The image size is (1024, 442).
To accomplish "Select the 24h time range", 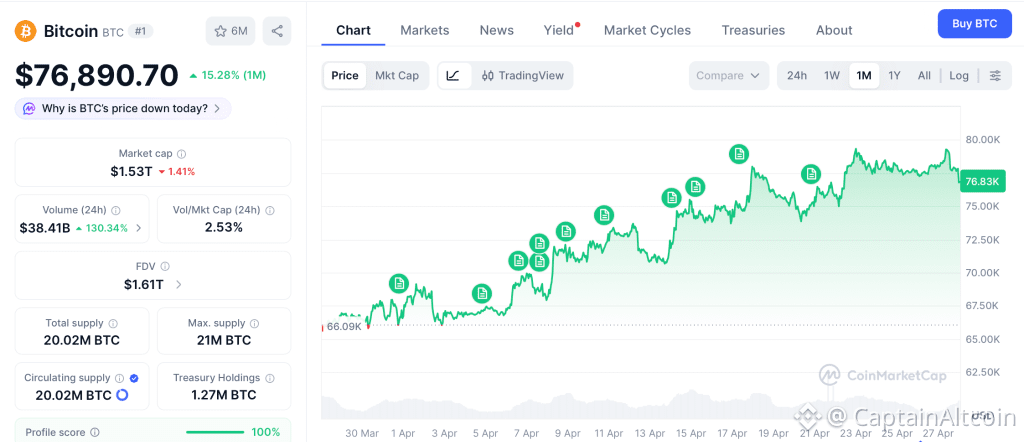I will (797, 75).
